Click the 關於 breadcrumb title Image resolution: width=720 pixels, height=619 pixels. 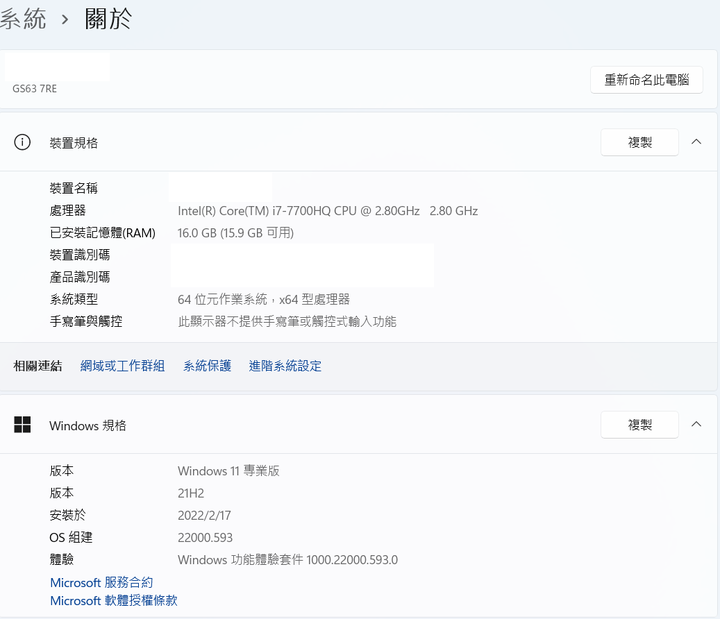point(108,19)
